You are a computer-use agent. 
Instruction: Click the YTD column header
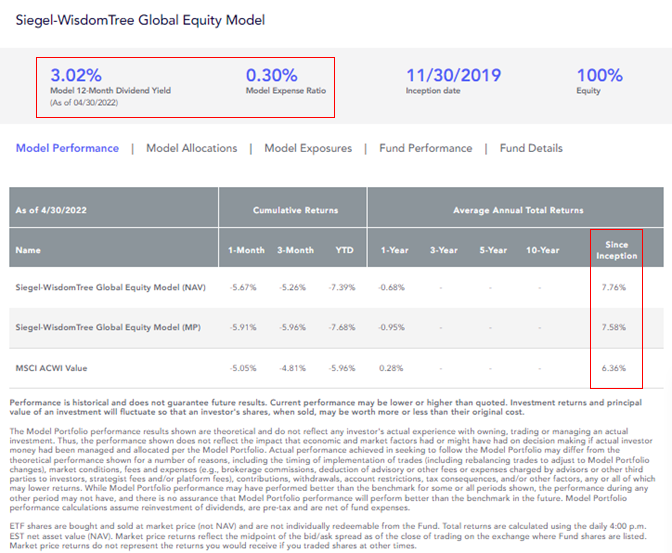344,250
